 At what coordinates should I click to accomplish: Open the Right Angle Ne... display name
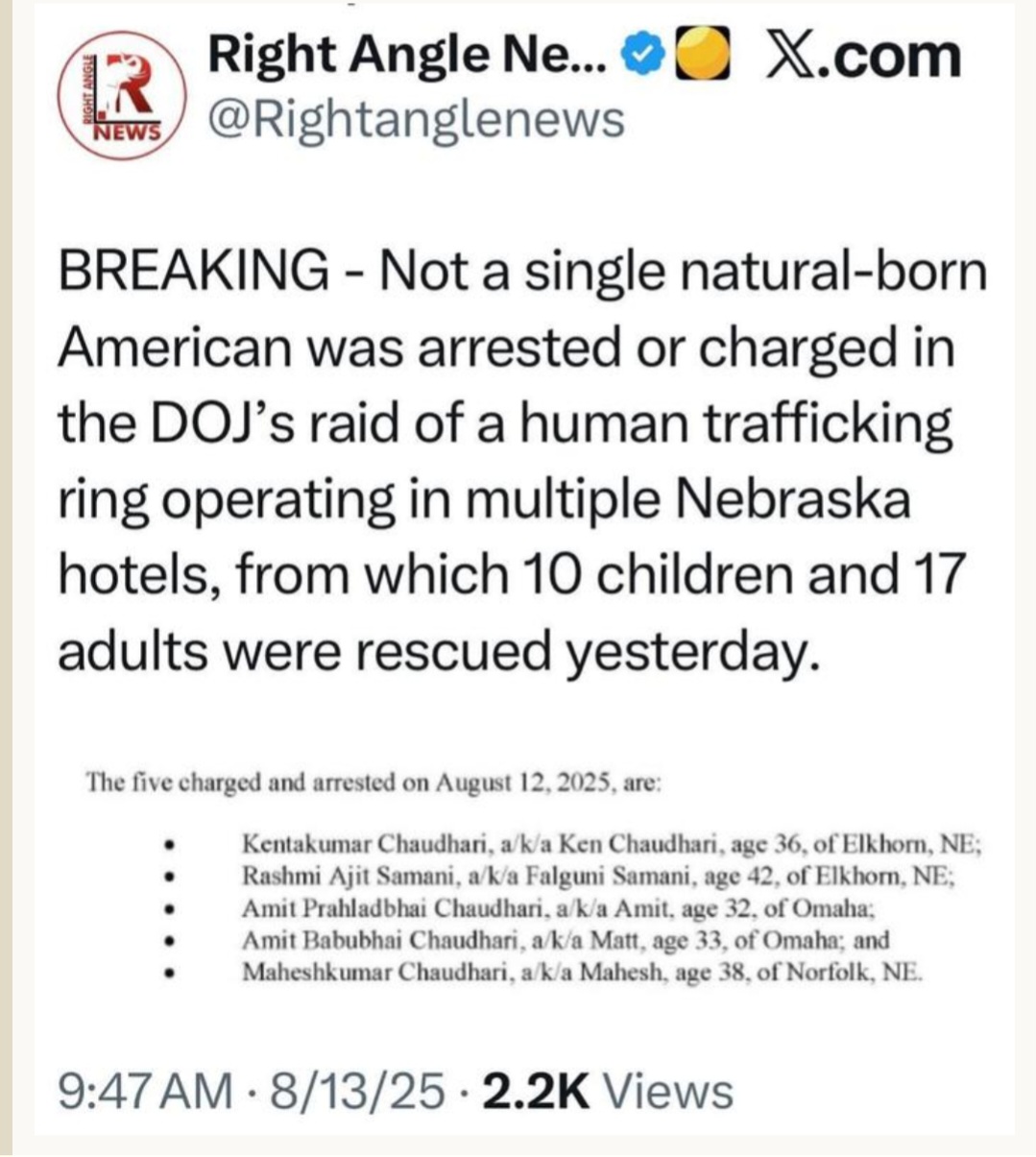click(x=407, y=56)
